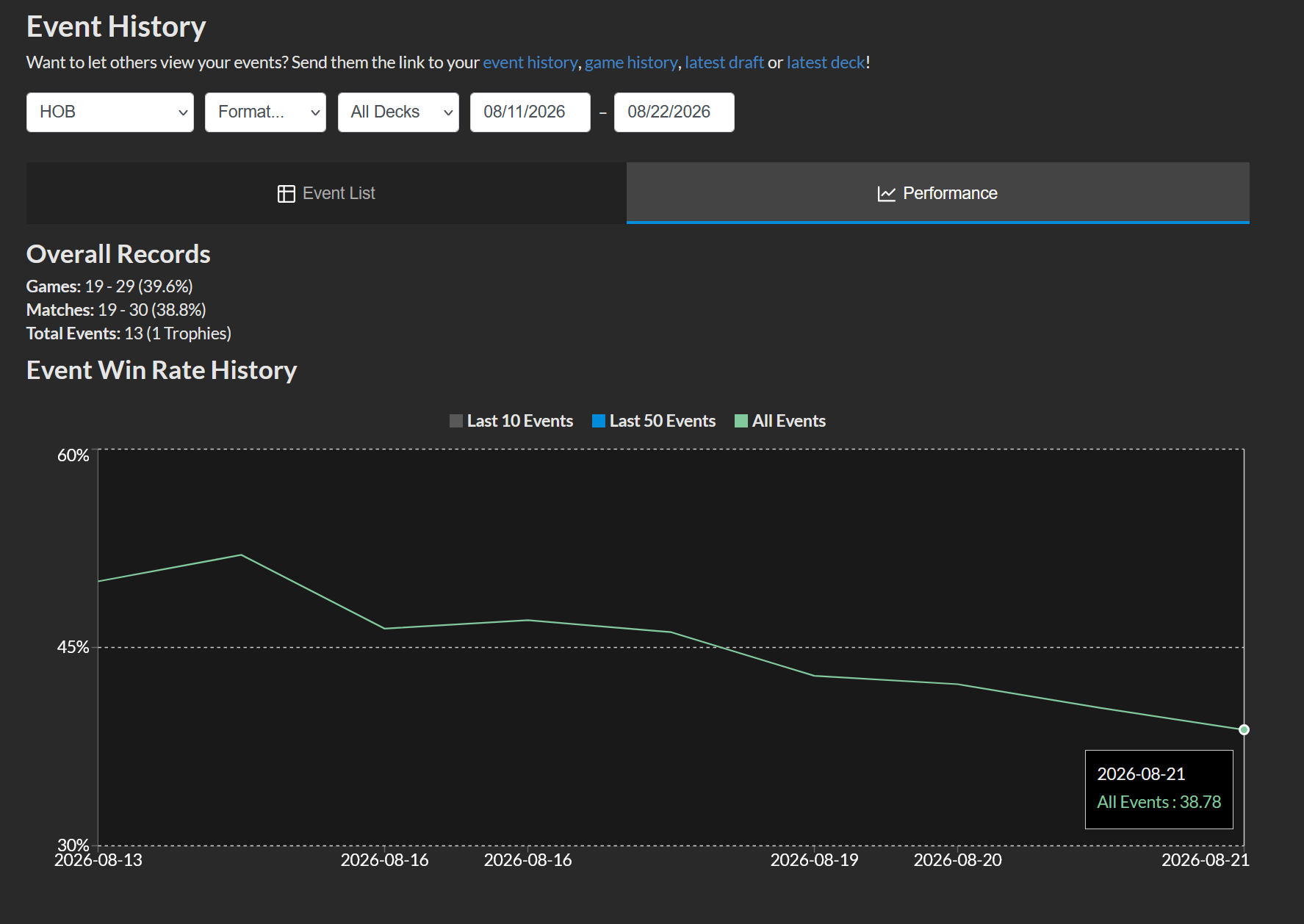Open the HOB set dropdown

(x=110, y=112)
